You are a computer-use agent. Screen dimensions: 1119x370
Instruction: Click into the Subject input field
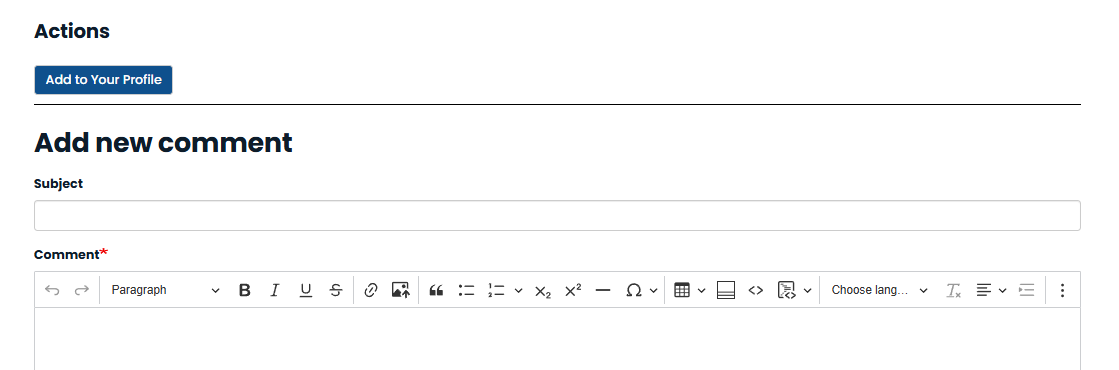click(x=557, y=216)
